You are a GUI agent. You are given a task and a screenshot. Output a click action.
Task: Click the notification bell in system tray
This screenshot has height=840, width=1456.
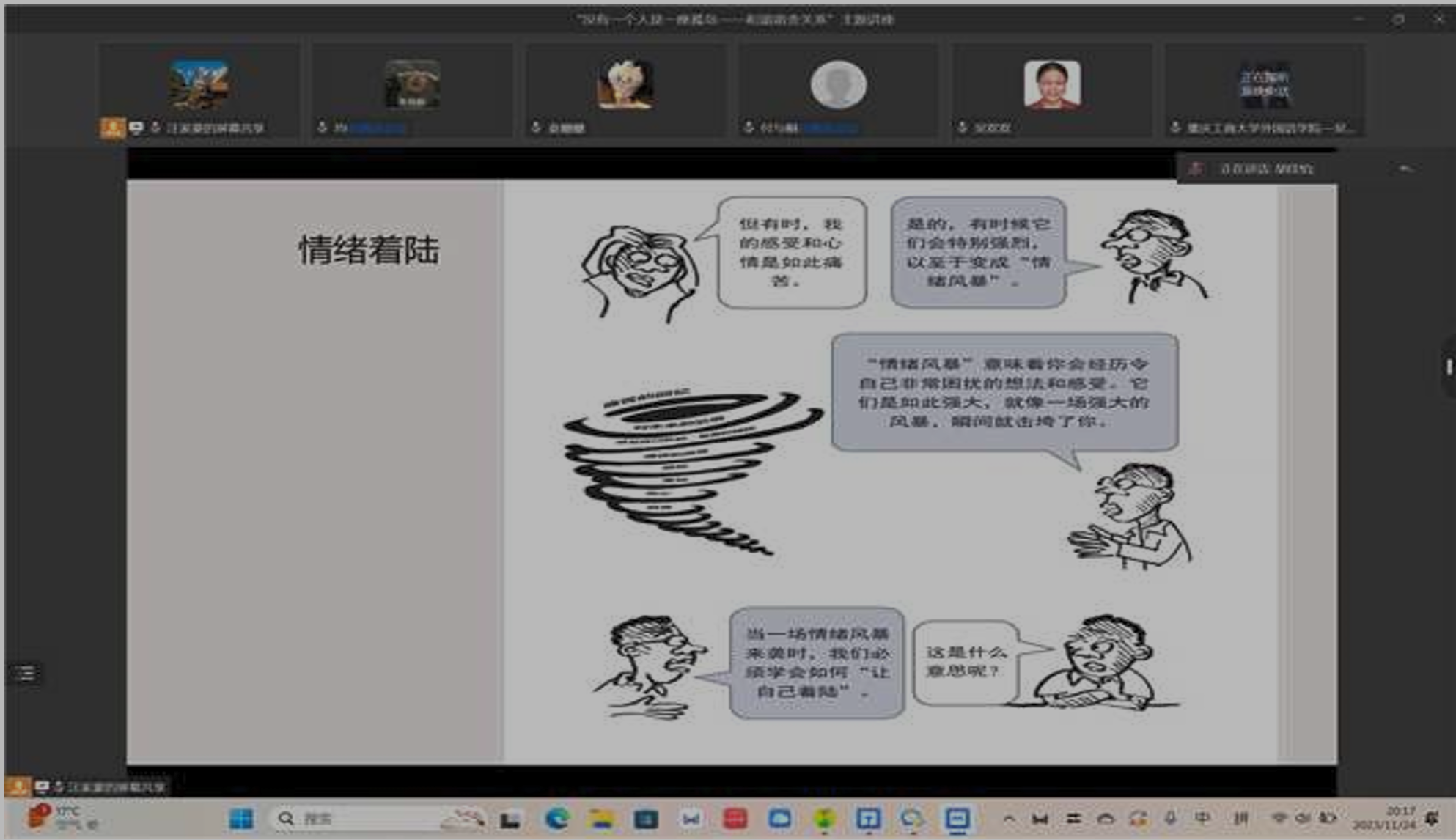tap(1432, 818)
